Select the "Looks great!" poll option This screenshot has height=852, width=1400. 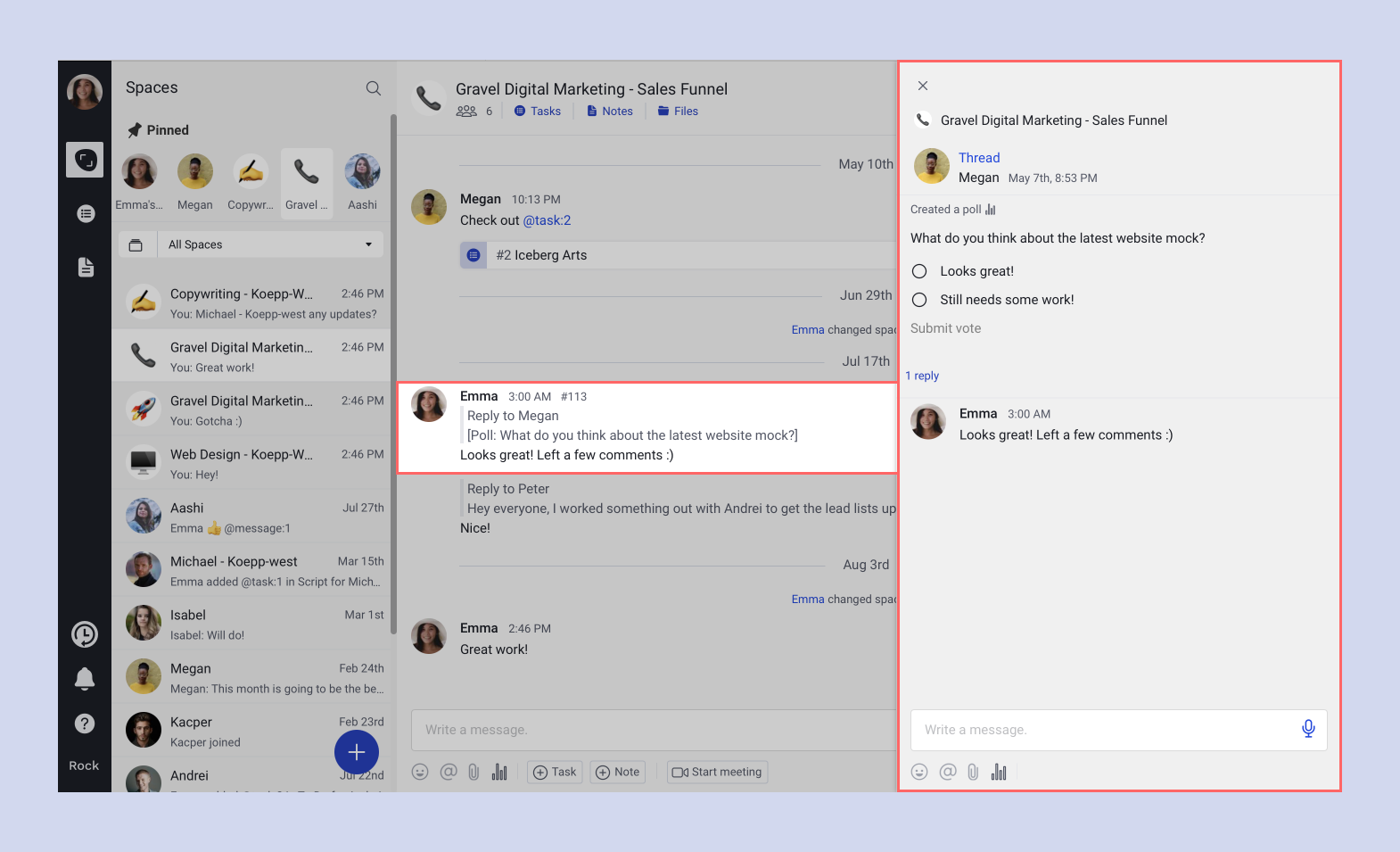coord(919,271)
